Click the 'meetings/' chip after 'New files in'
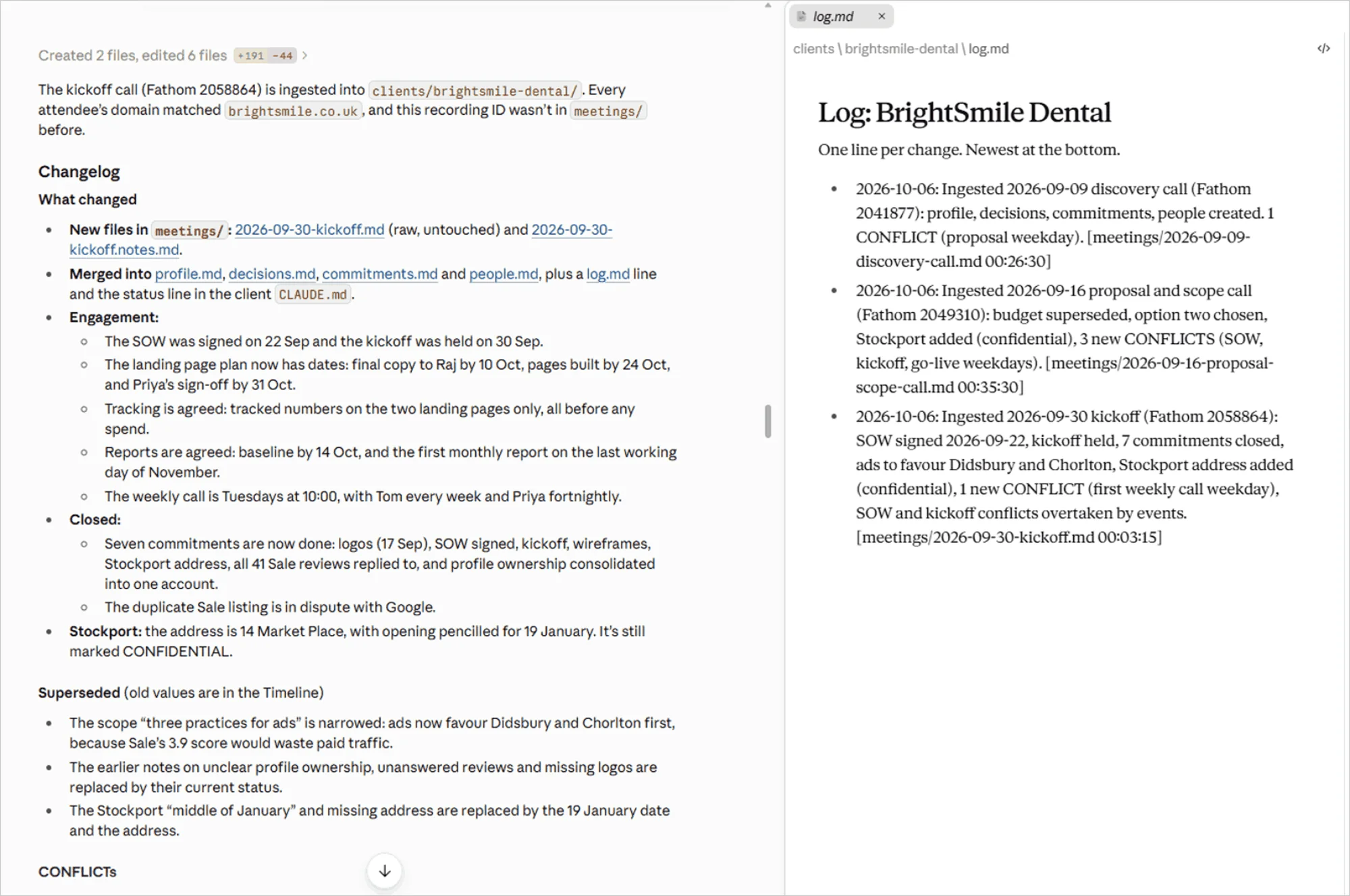This screenshot has height=896, width=1350. 188,231
